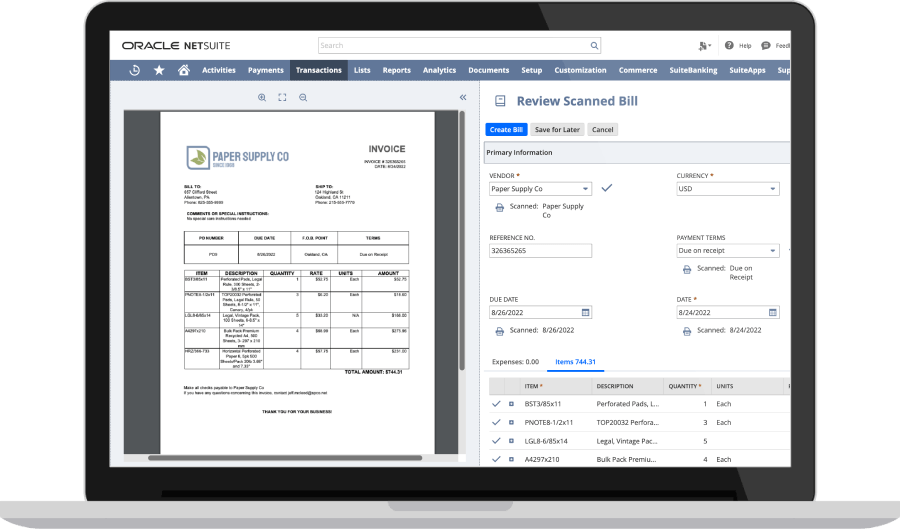Open the Transactions menu
This screenshot has height=529, width=900.
319,70
